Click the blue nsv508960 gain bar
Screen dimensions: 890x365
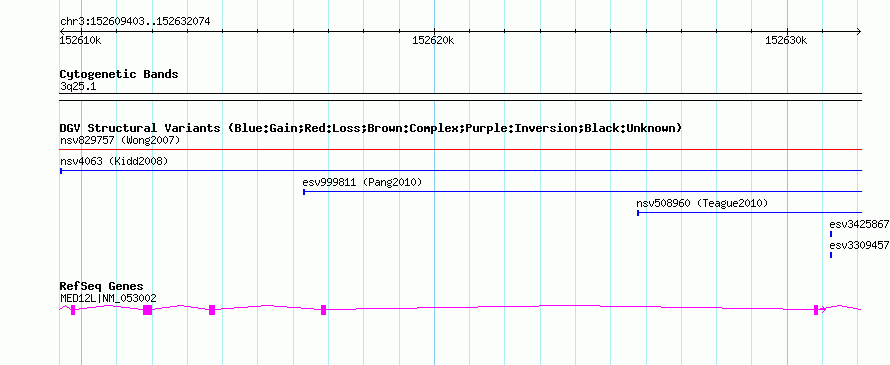[x=750, y=213]
